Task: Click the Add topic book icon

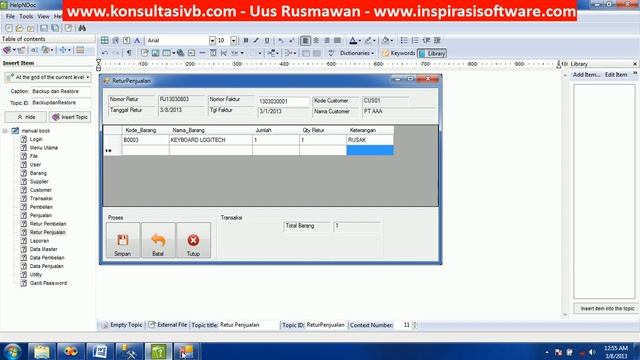Action: [x=7, y=50]
